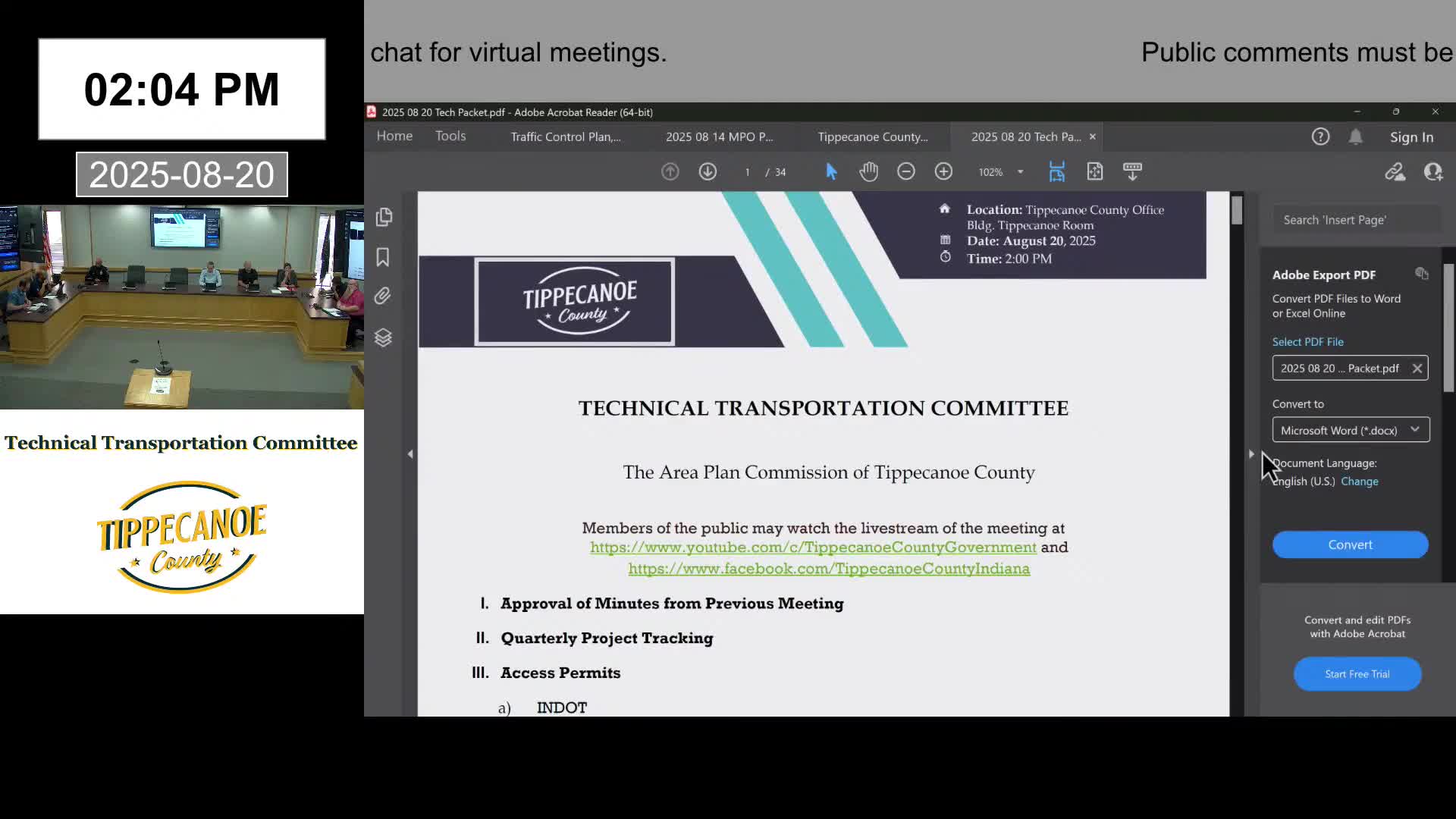
Task: Open the 102% zoom level dropdown
Action: coord(1020,172)
